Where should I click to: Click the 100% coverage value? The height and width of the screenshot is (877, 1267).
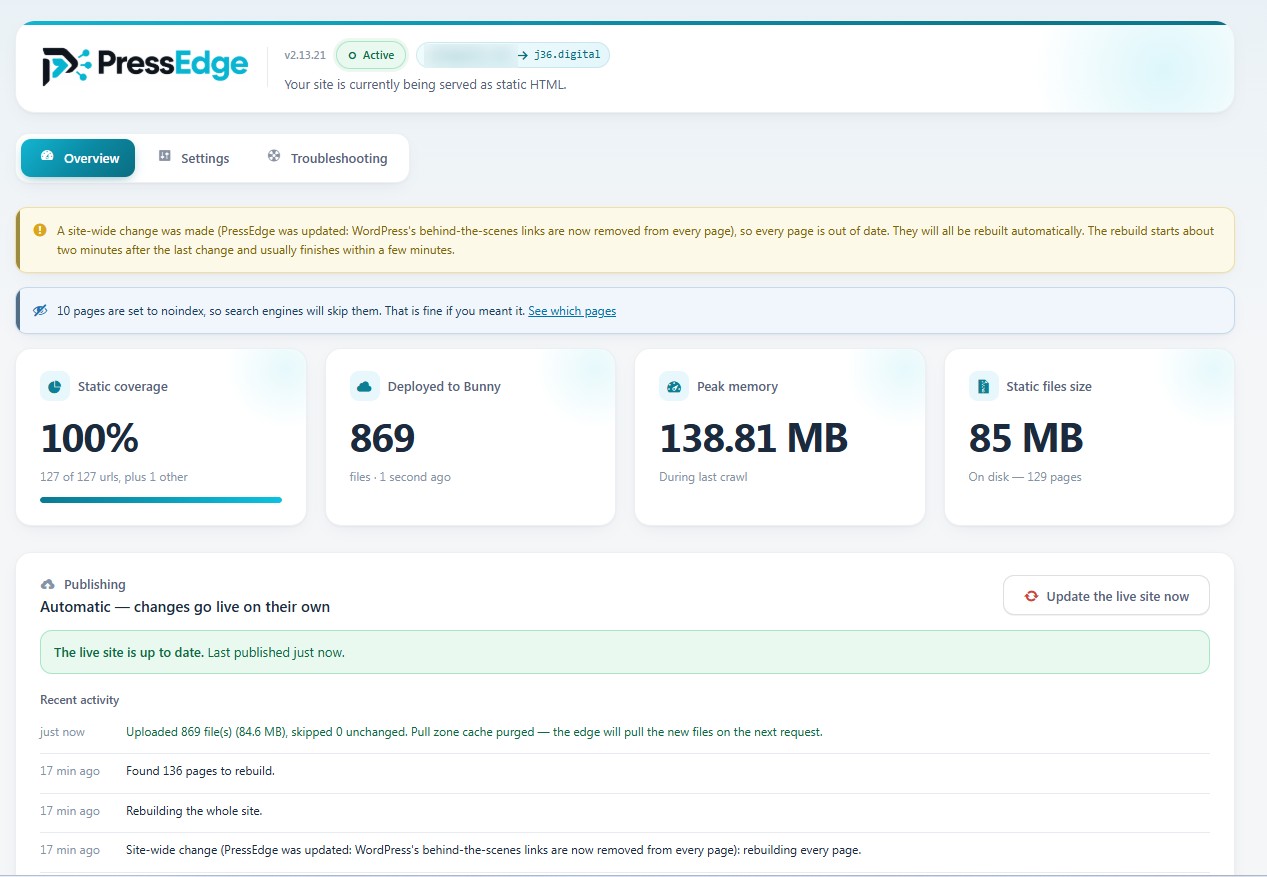(90, 438)
